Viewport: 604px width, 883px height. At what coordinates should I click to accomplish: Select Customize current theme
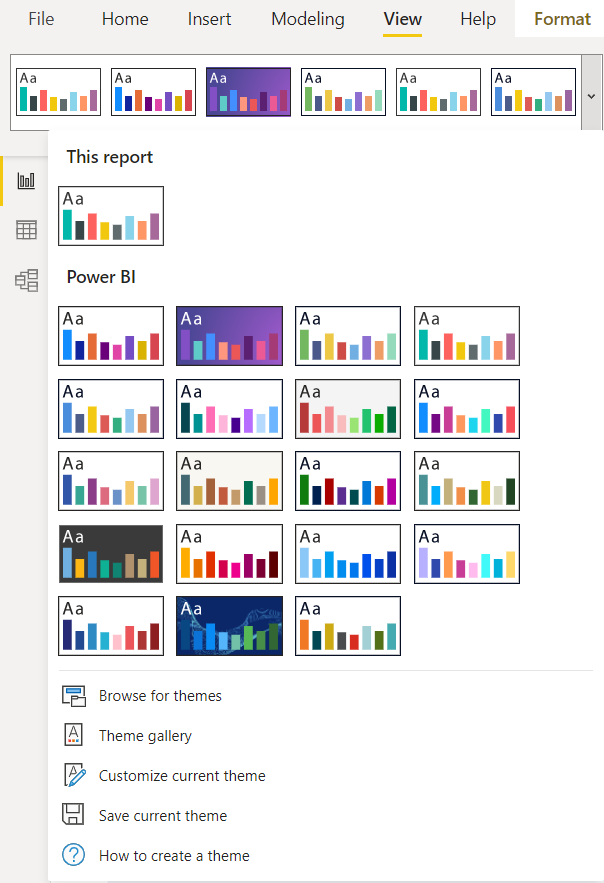(182, 774)
